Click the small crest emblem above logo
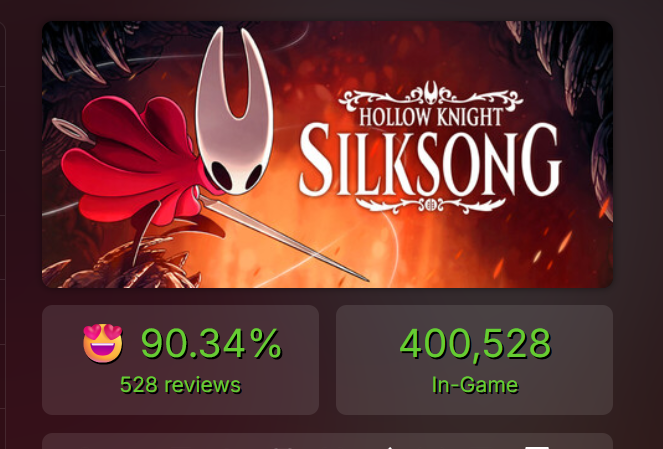This screenshot has height=449, width=663. [431, 93]
